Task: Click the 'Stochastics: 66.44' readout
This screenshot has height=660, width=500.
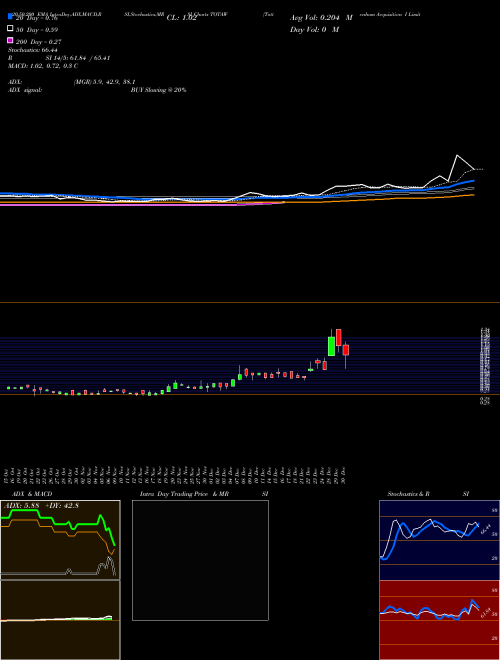Action: click(x=32, y=50)
